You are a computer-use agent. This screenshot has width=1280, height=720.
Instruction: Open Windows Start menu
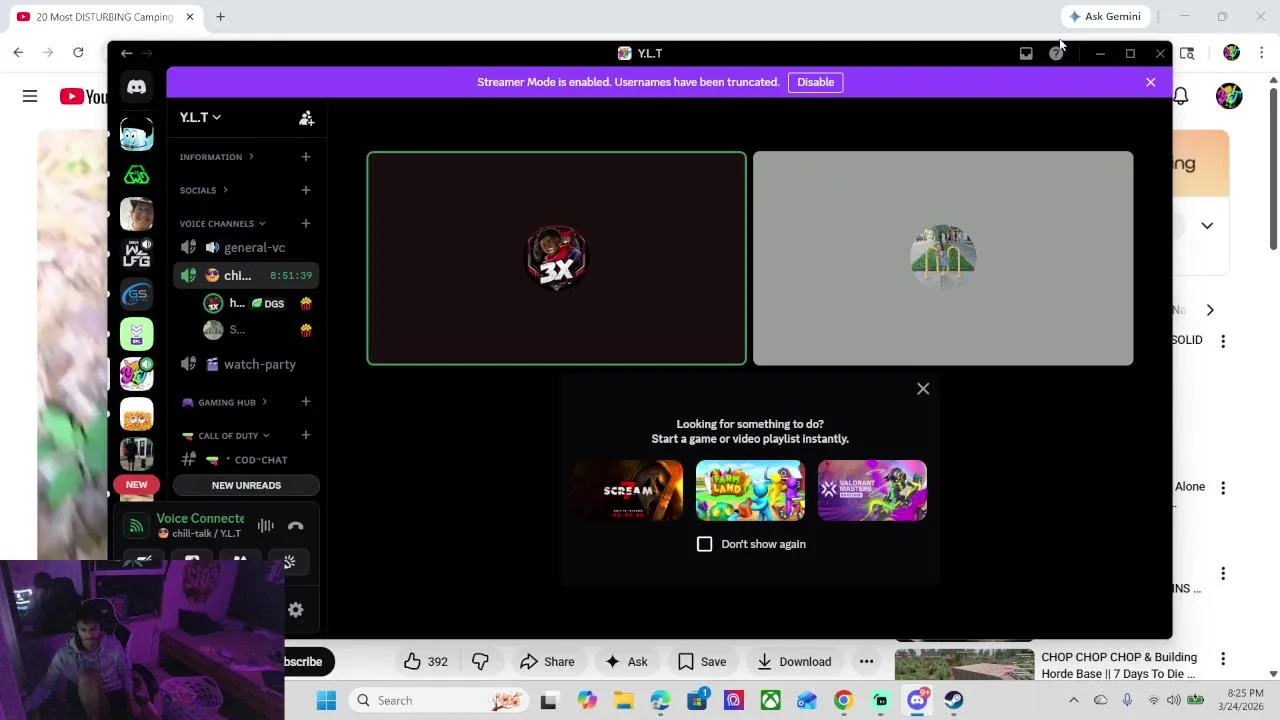click(326, 700)
